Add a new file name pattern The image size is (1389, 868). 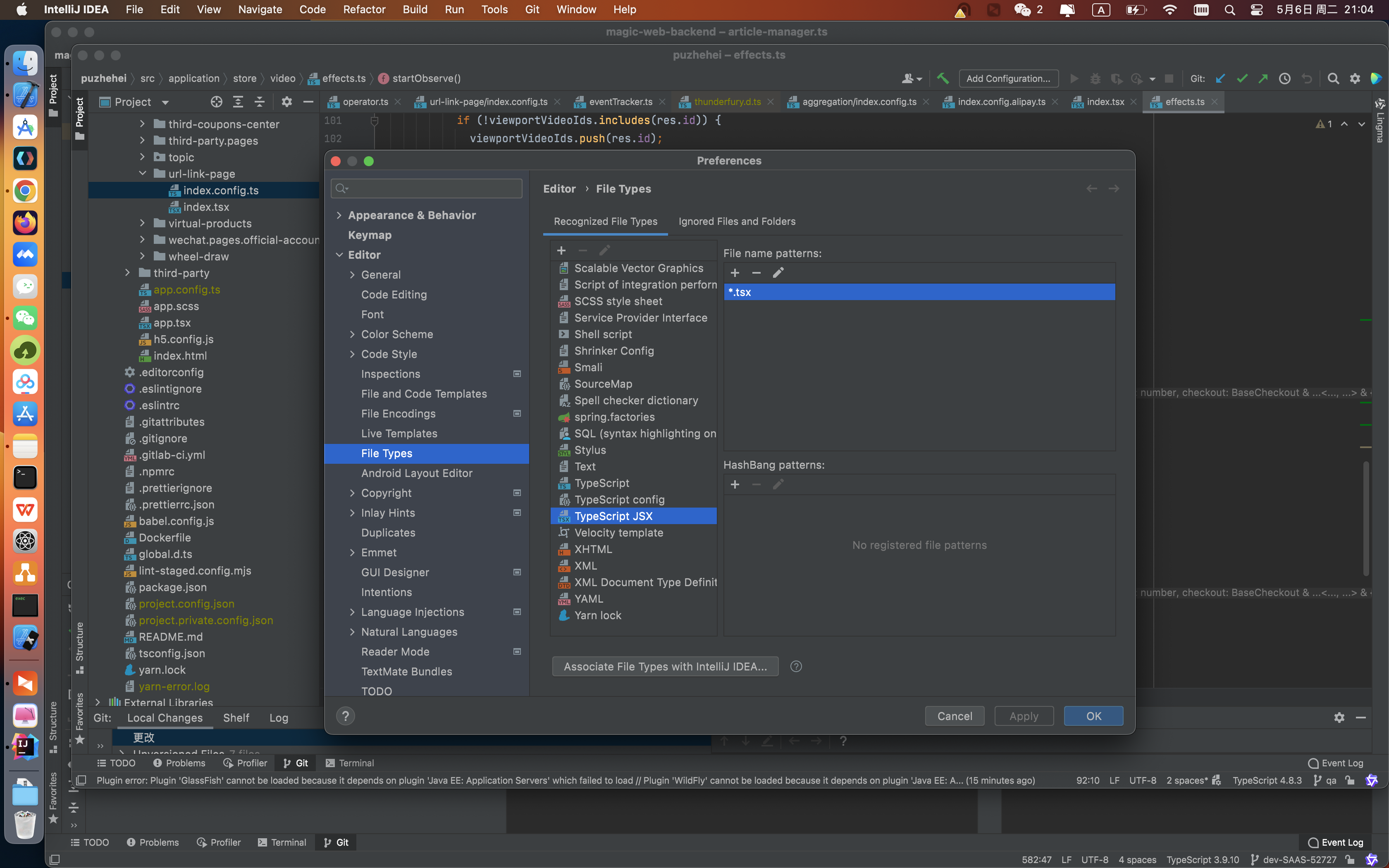click(735, 273)
